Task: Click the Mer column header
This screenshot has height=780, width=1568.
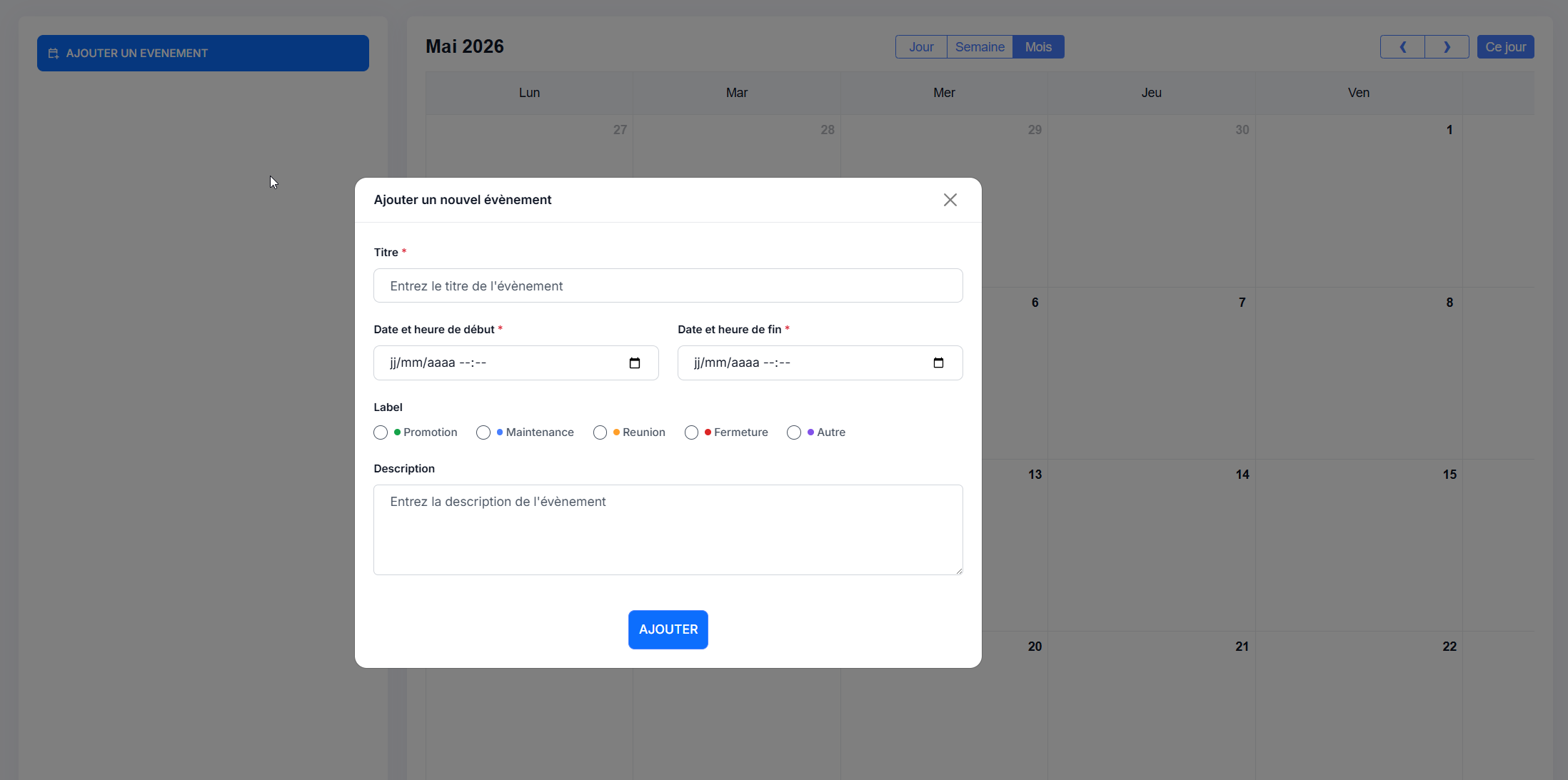Action: (x=944, y=93)
